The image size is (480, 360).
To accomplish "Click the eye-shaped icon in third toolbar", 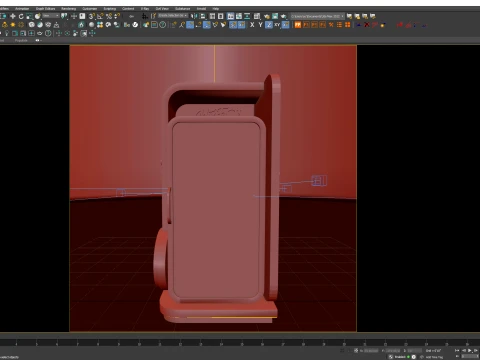I will click(40, 33).
